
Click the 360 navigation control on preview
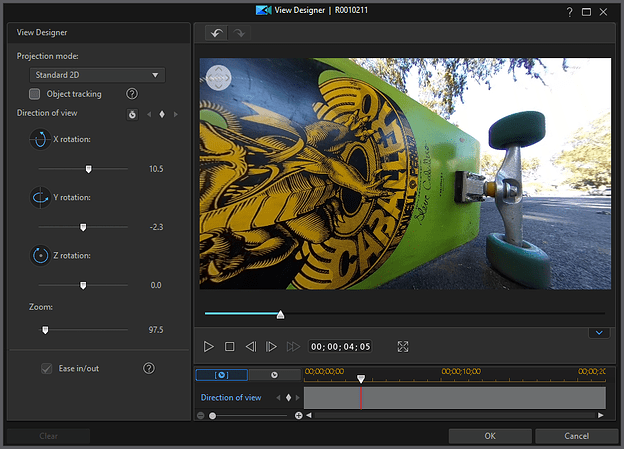click(218, 78)
